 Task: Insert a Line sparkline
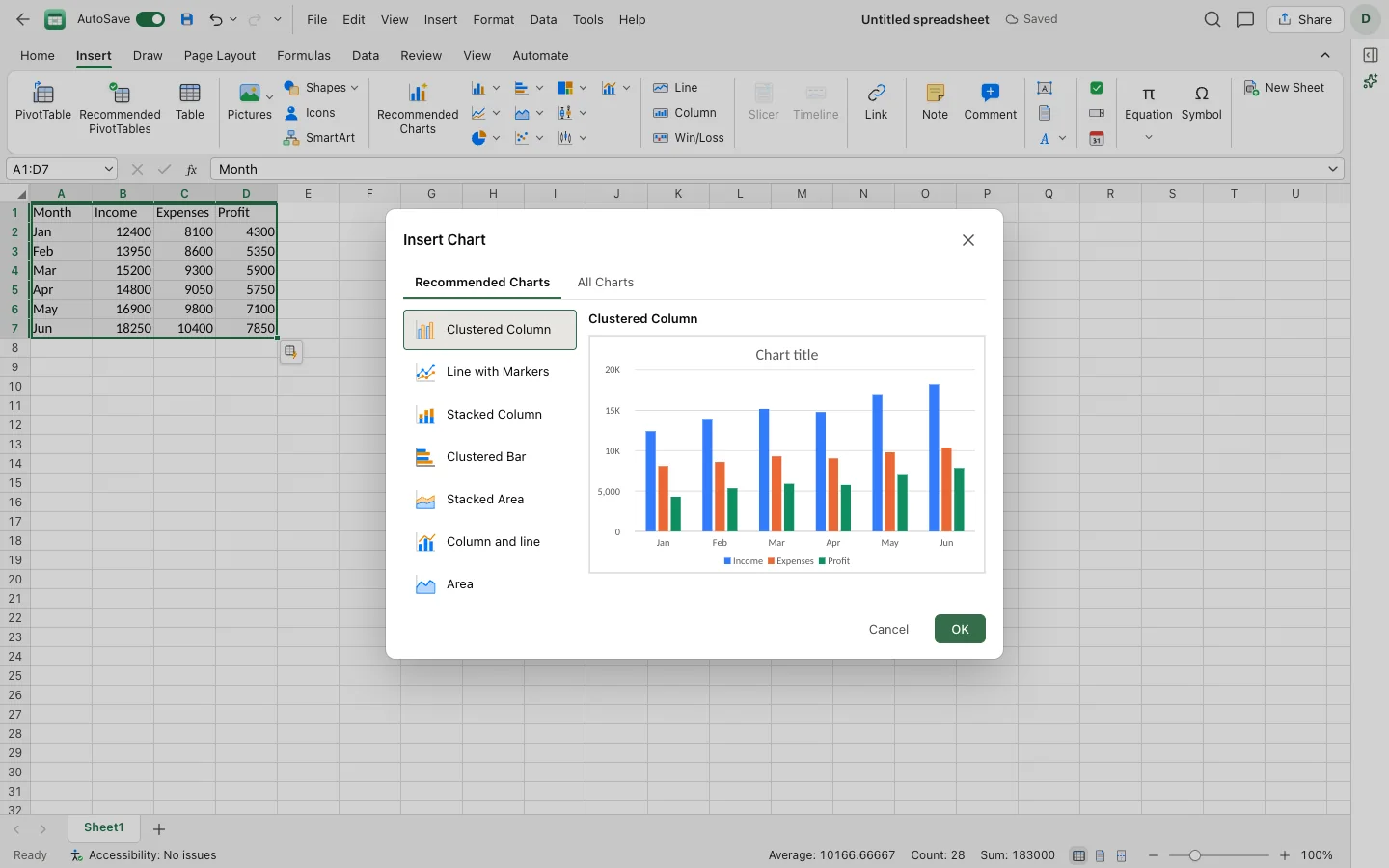[x=675, y=88]
